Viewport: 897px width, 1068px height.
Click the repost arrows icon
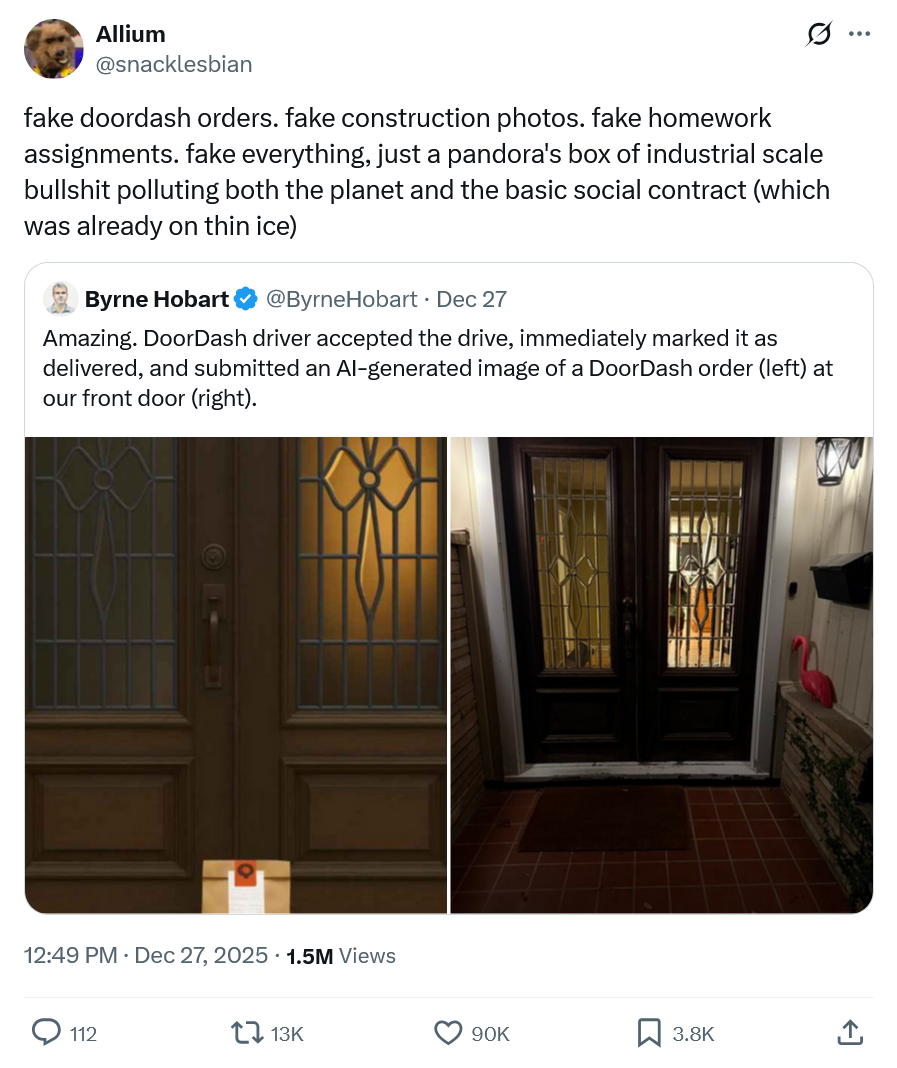coord(247,1033)
